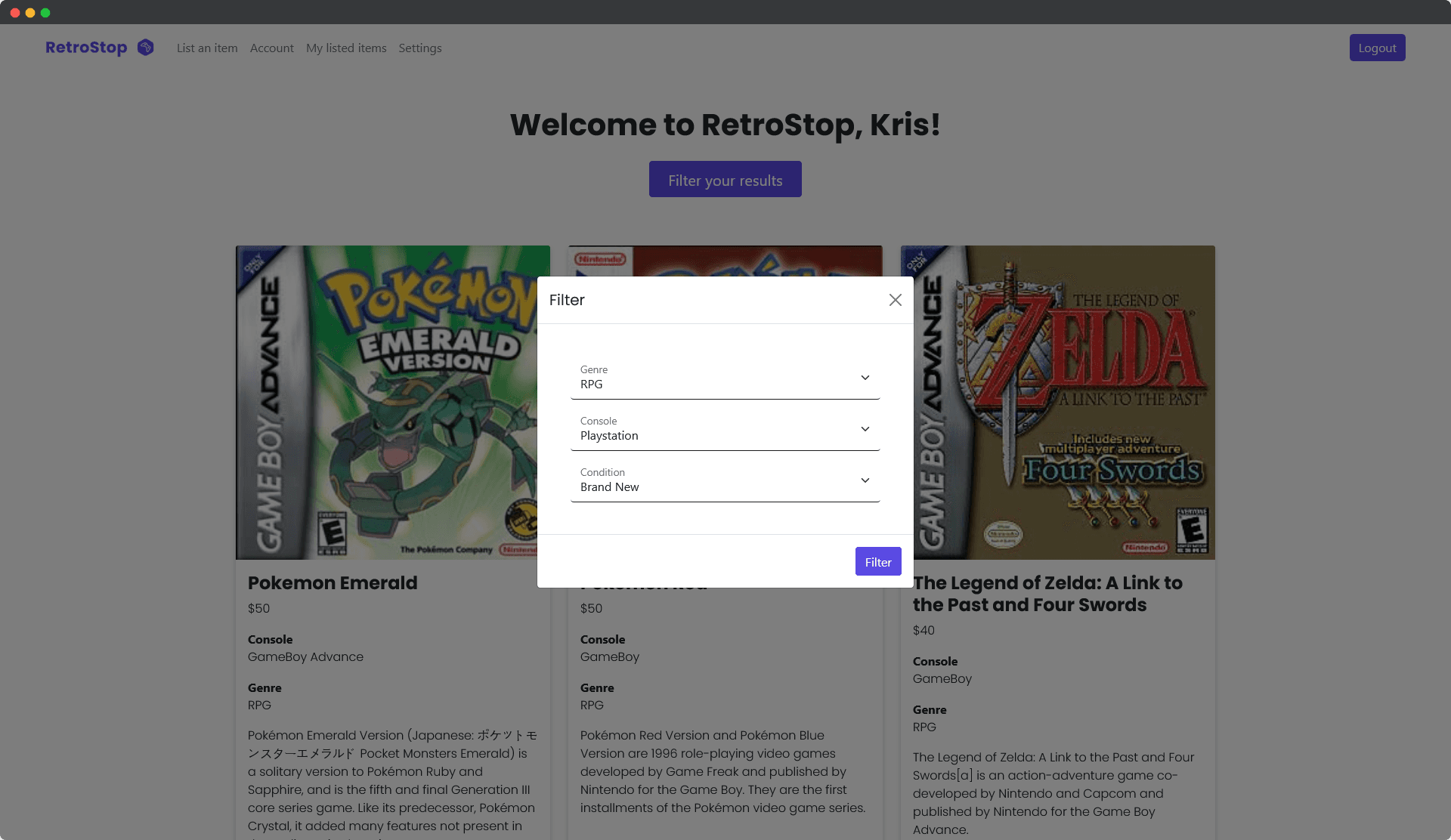1451x840 pixels.
Task: Open My listed items
Action: click(346, 48)
